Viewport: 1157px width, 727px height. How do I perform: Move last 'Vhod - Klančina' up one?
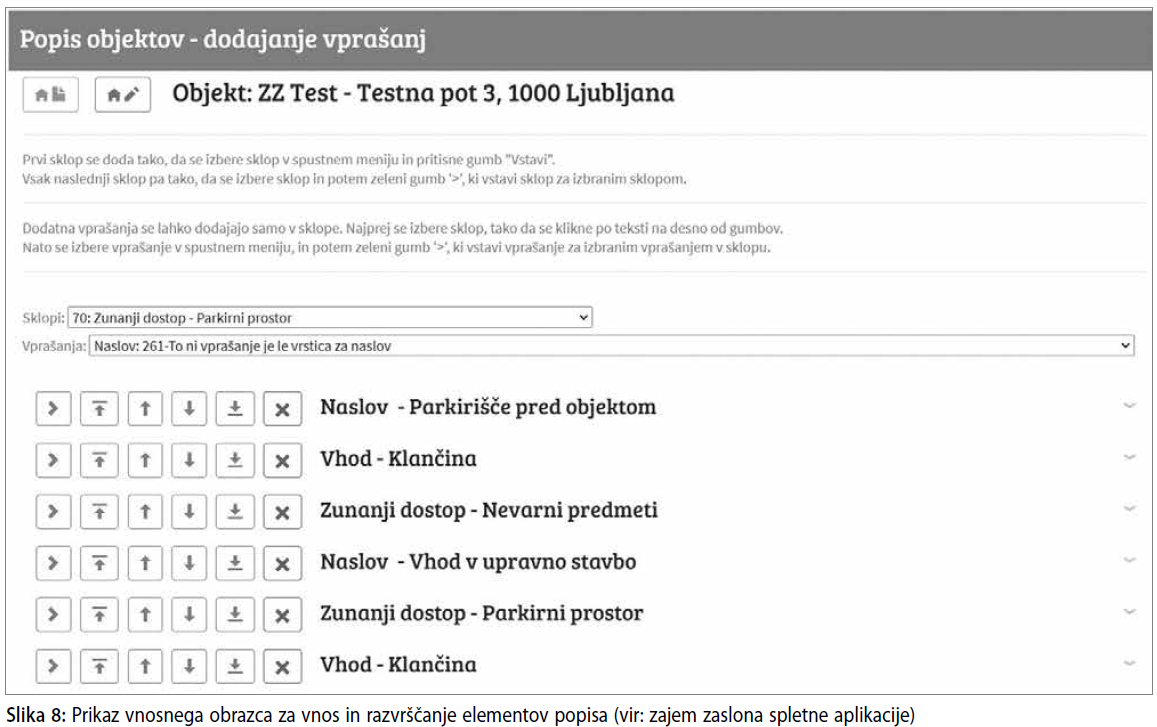click(145, 666)
